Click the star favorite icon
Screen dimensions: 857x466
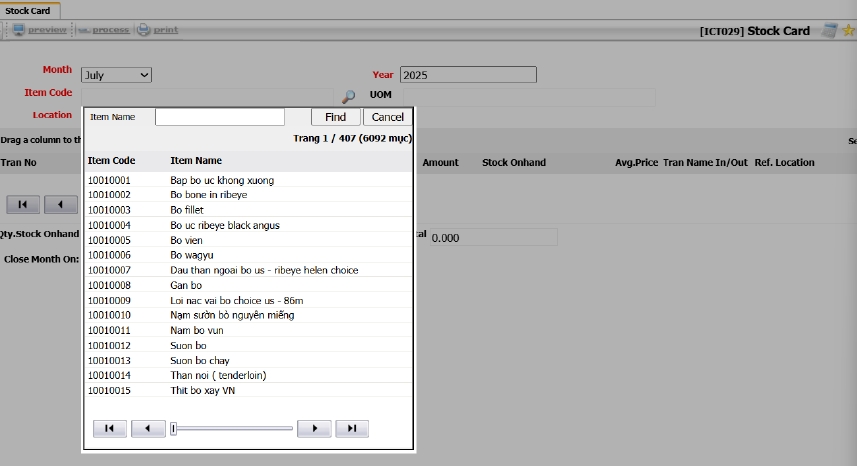click(848, 31)
